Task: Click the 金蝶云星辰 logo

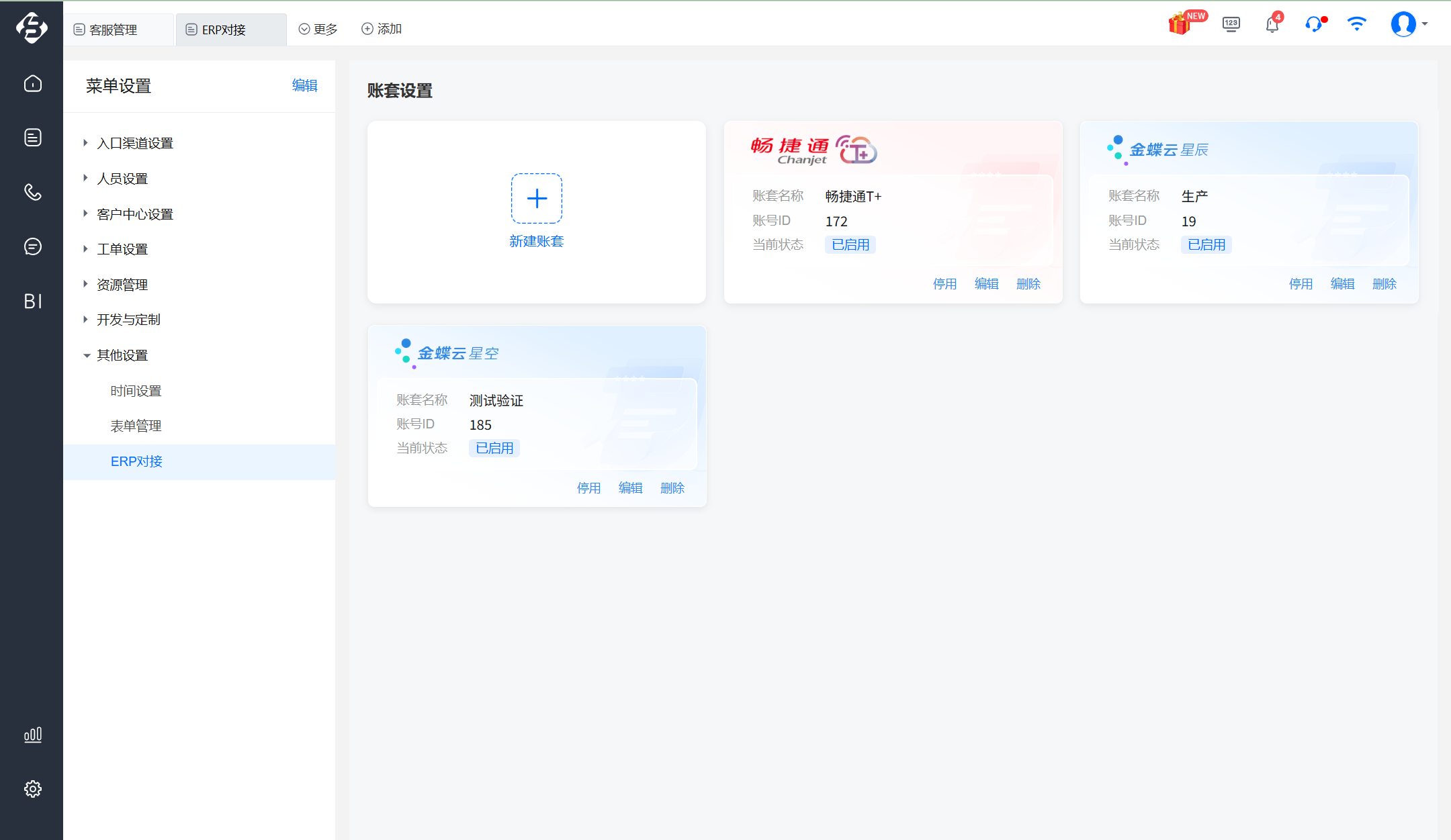Action: coord(1158,150)
